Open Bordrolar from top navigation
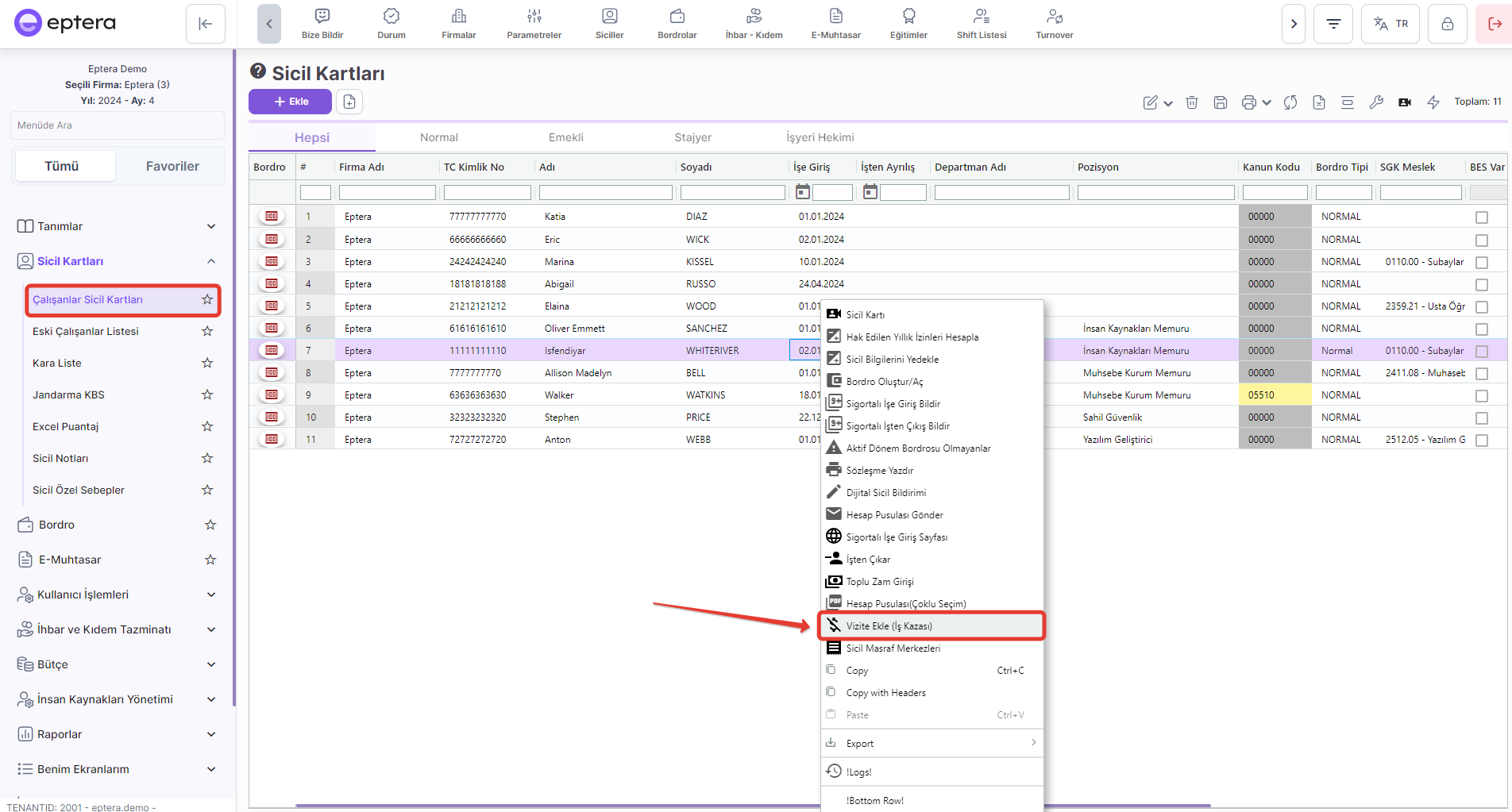 (677, 24)
